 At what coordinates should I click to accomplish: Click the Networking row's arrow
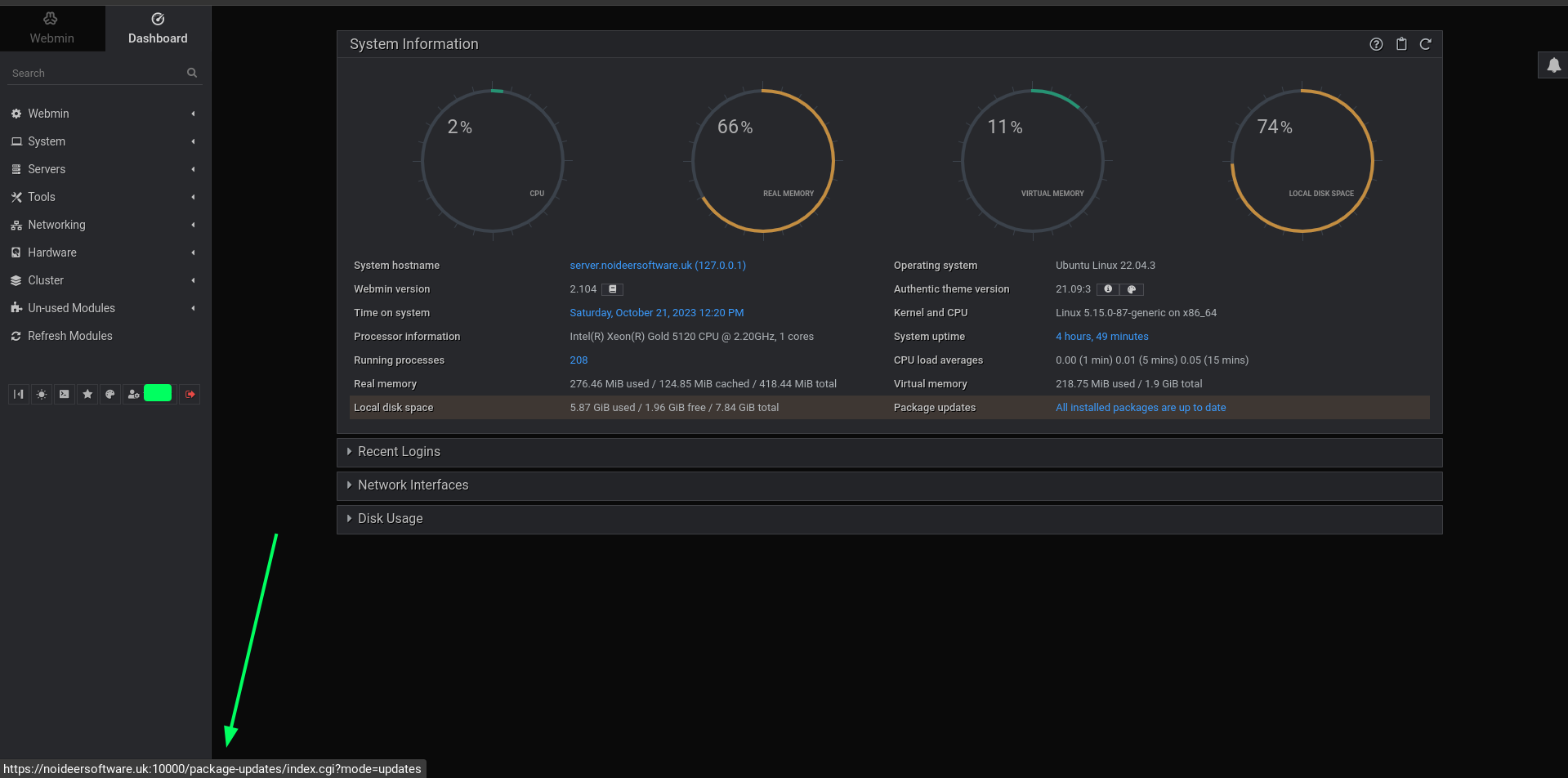pyautogui.click(x=193, y=225)
